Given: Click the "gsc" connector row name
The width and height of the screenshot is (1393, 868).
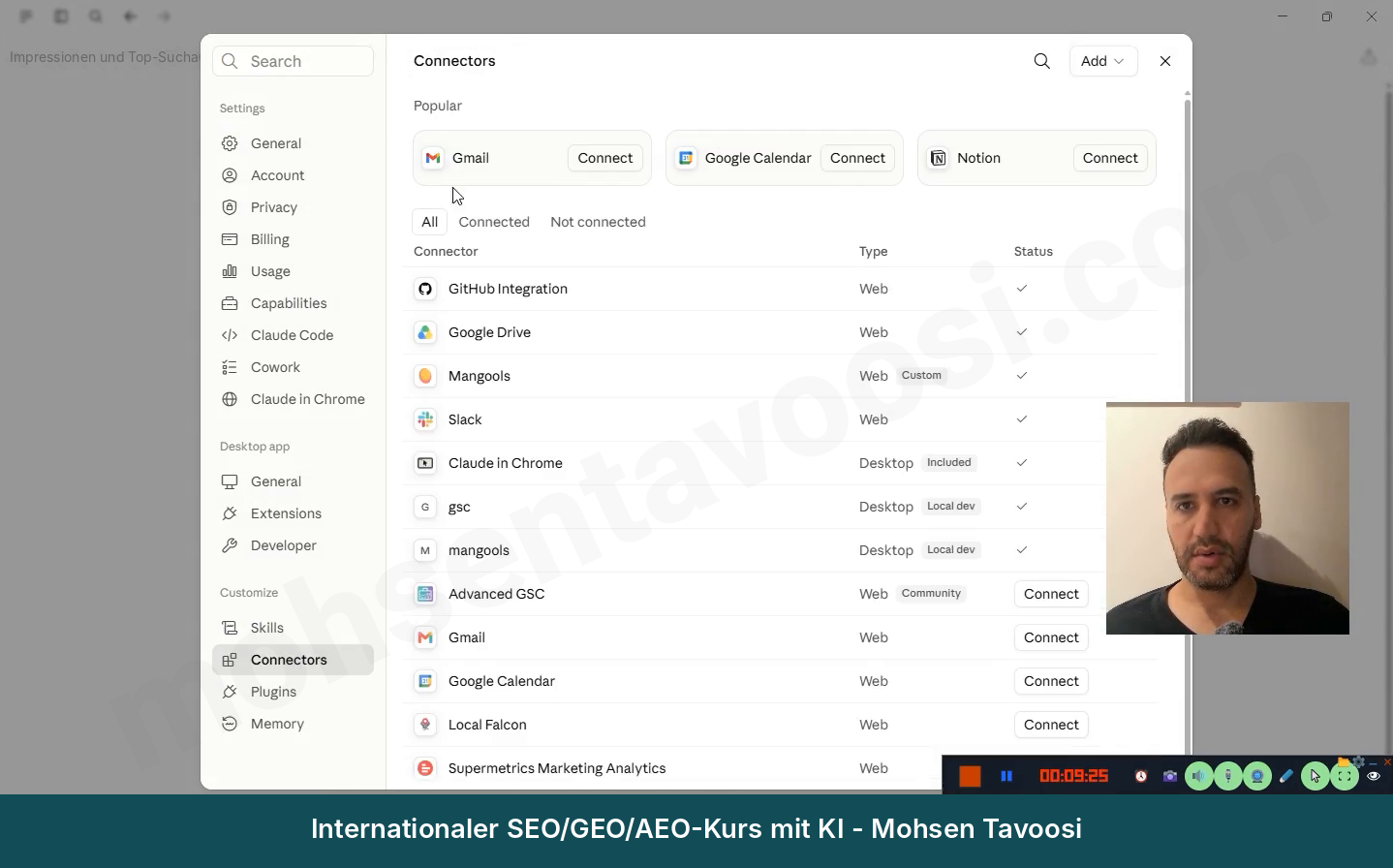Looking at the screenshot, I should [459, 507].
